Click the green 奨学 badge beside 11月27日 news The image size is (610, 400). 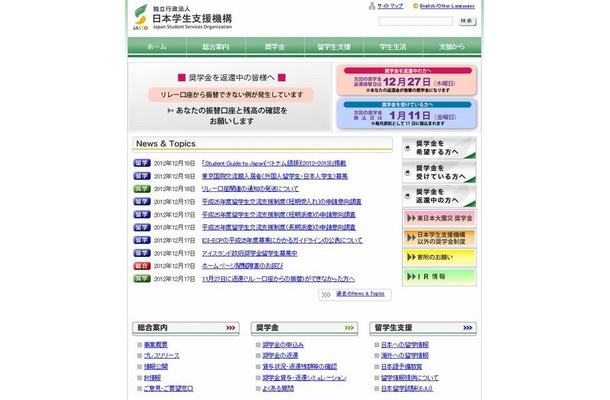coord(142,279)
